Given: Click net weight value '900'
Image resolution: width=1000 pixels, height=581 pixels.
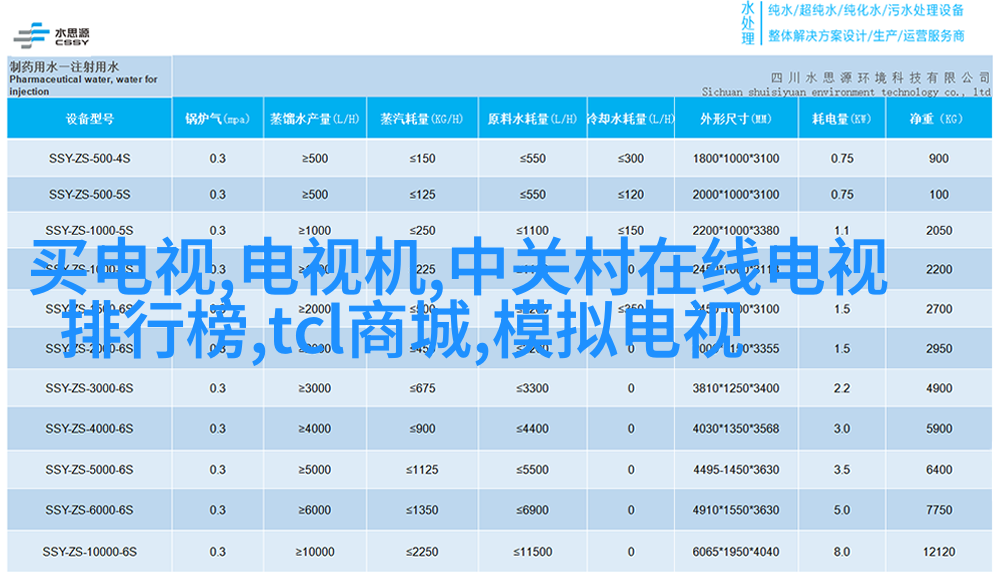Looking at the screenshot, I should (939, 158).
